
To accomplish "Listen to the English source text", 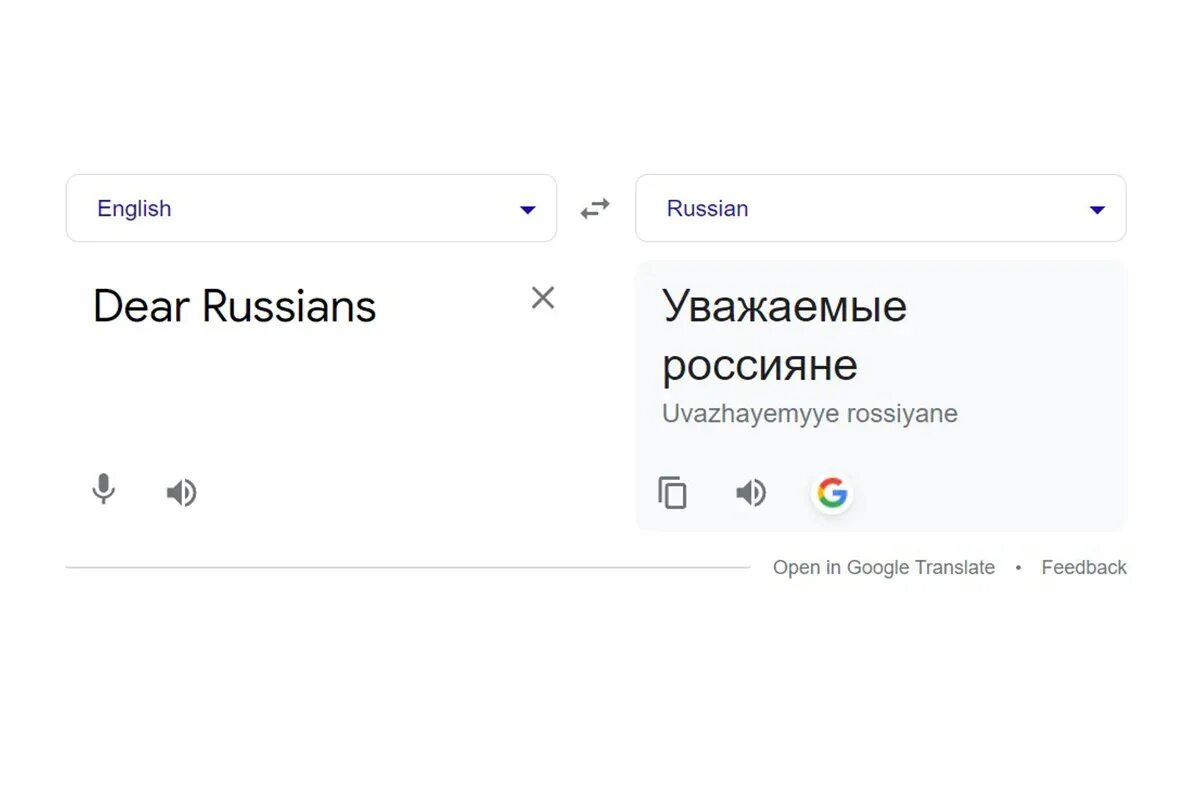I will 181,493.
